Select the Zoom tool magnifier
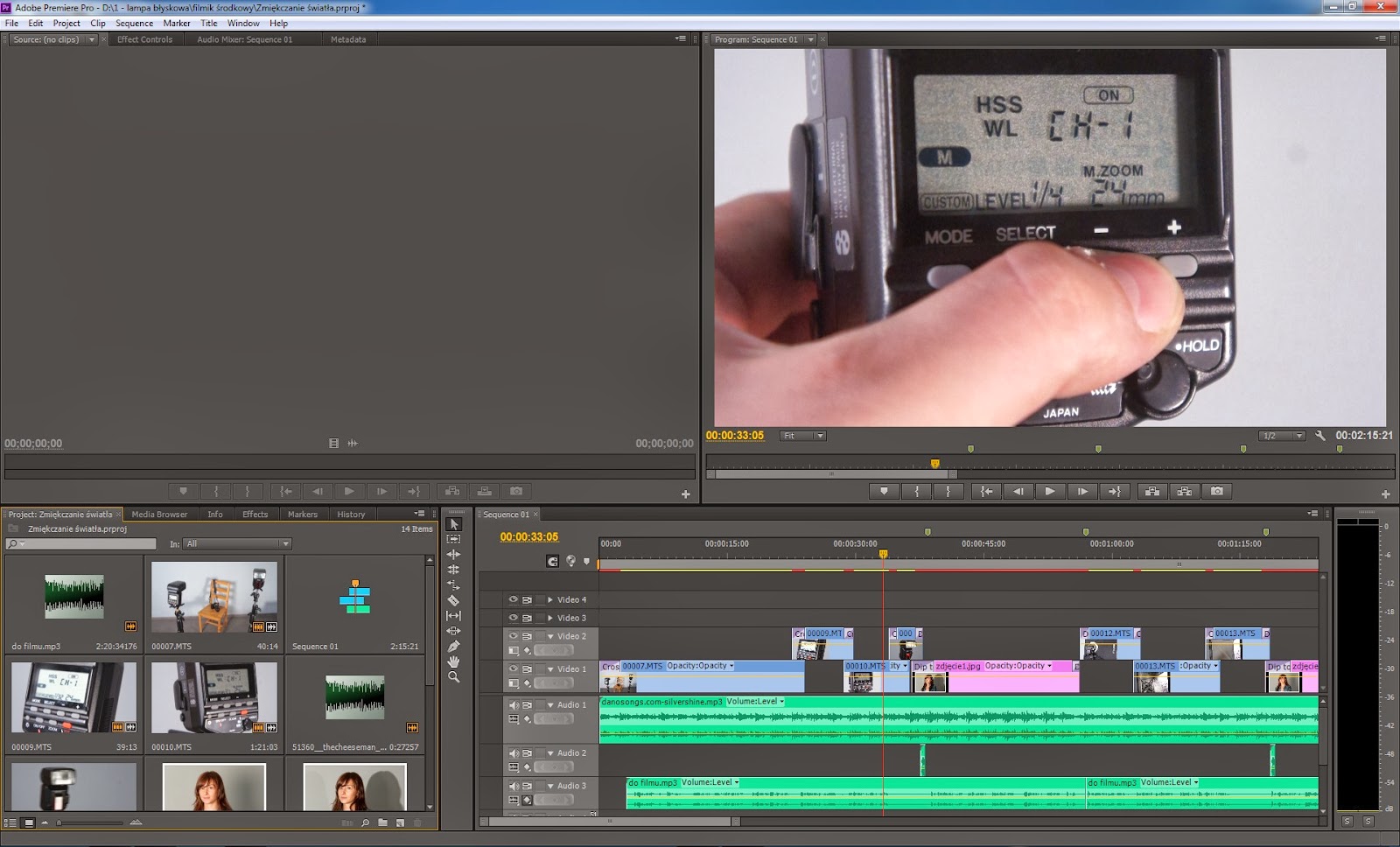1400x847 pixels. coord(453,677)
